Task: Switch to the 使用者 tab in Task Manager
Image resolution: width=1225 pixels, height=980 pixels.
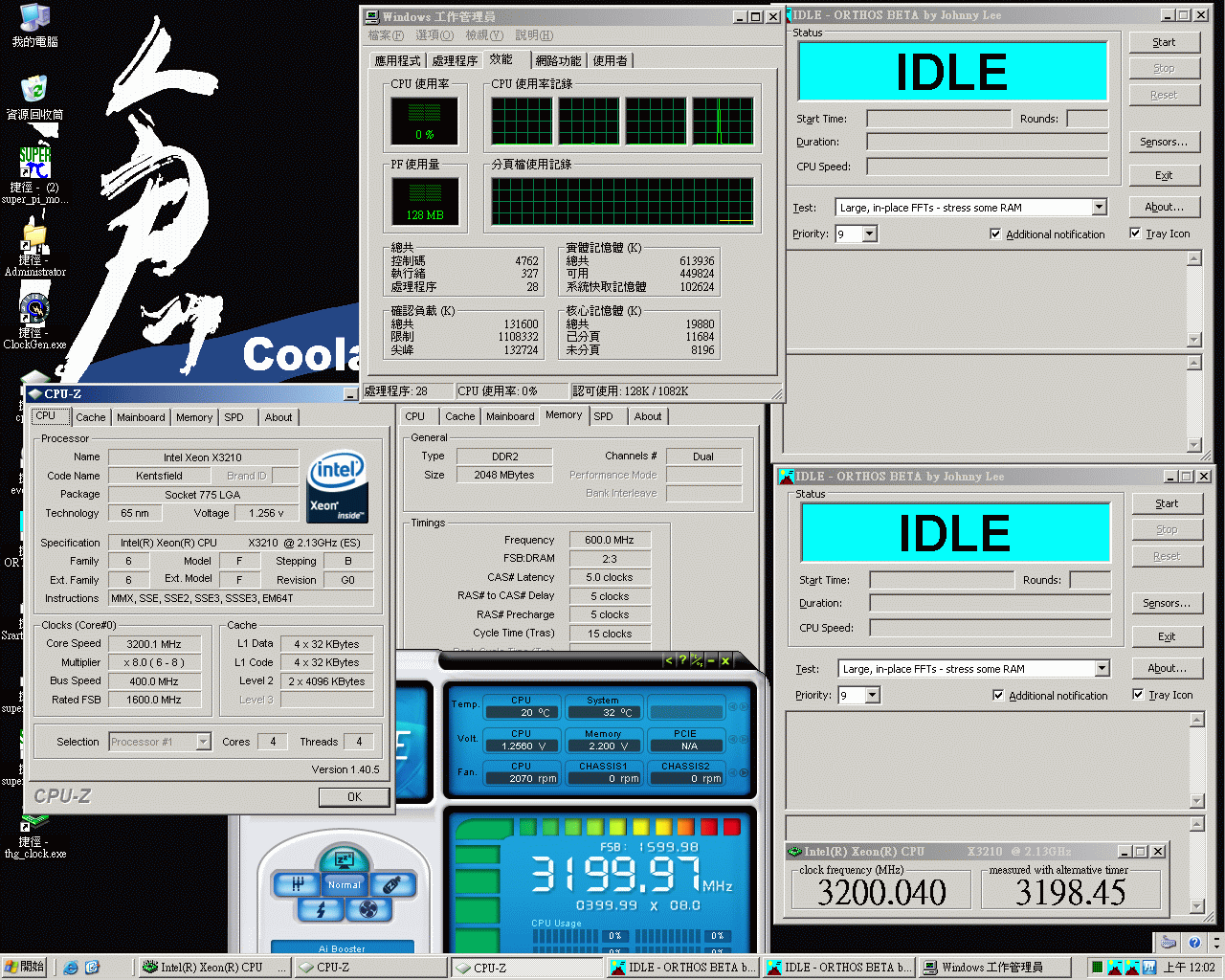Action: pyautogui.click(x=610, y=60)
